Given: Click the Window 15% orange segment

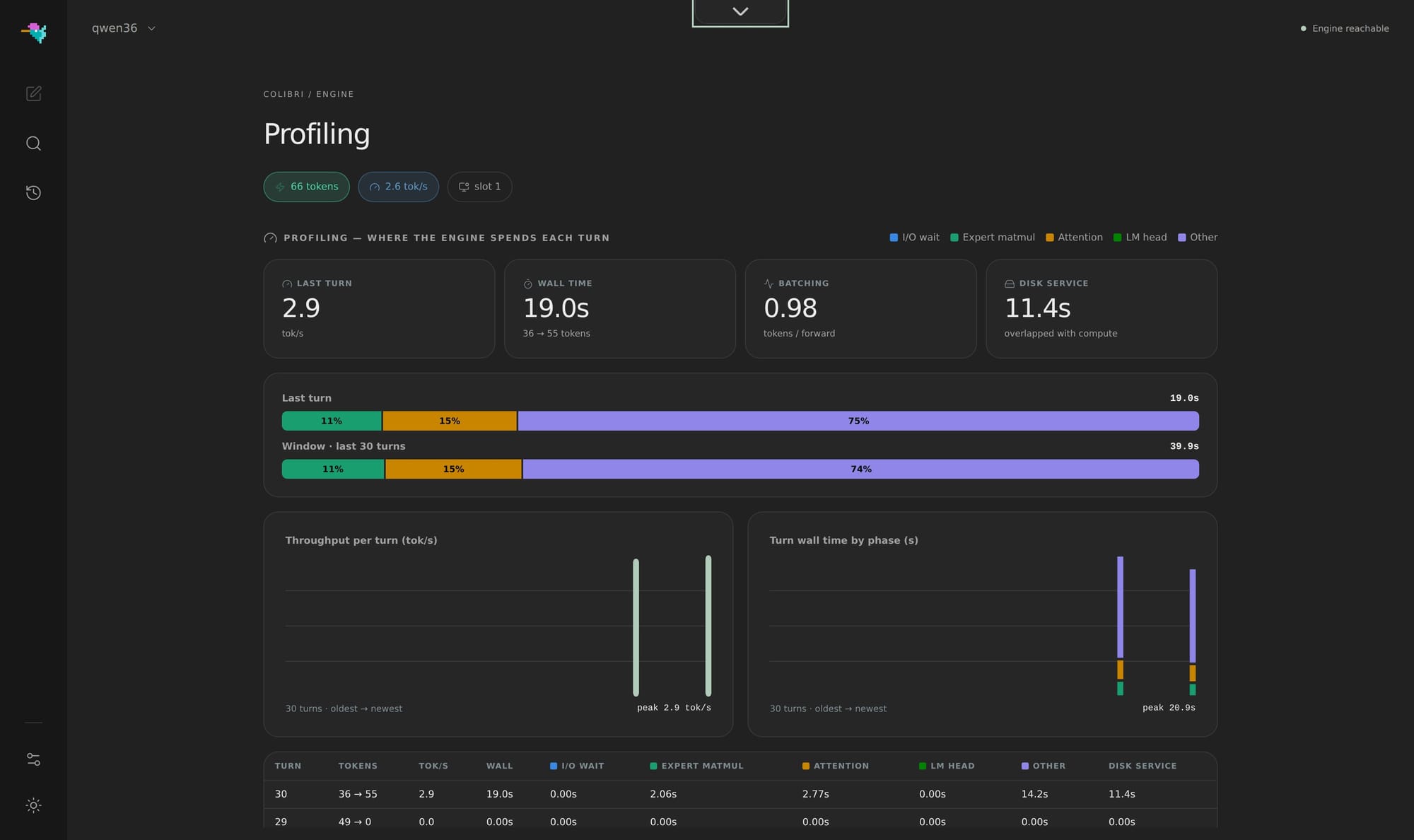Looking at the screenshot, I should tap(453, 469).
